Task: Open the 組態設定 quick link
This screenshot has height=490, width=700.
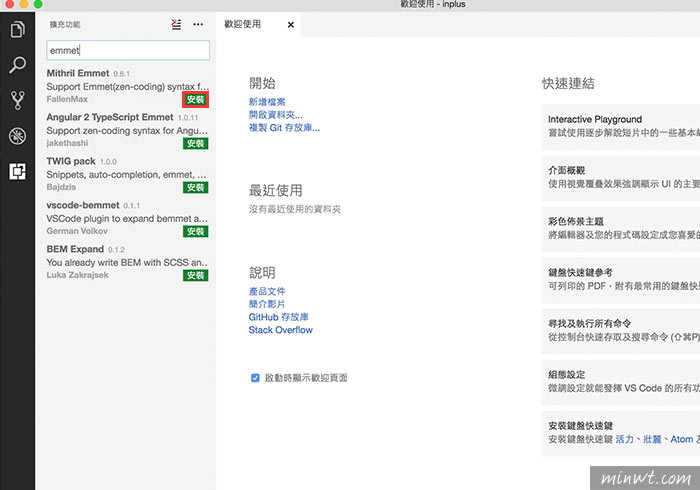Action: (621, 382)
